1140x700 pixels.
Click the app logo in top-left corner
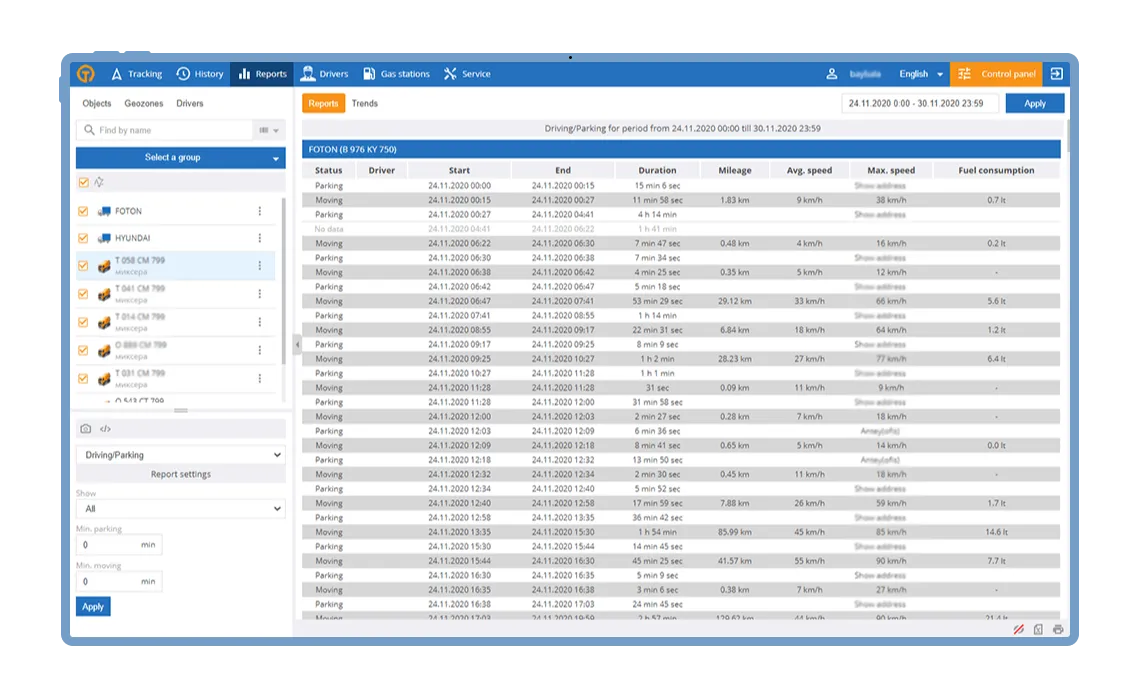86,74
